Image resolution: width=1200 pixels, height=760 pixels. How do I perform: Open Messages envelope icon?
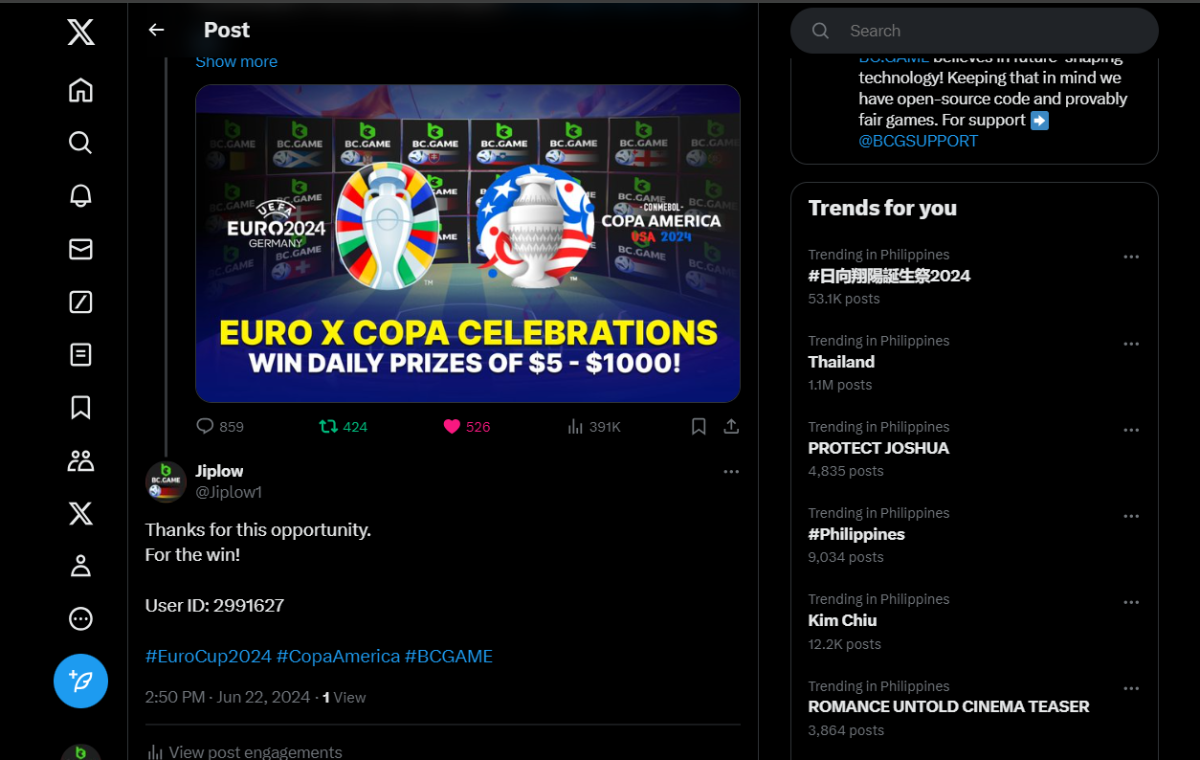81,249
